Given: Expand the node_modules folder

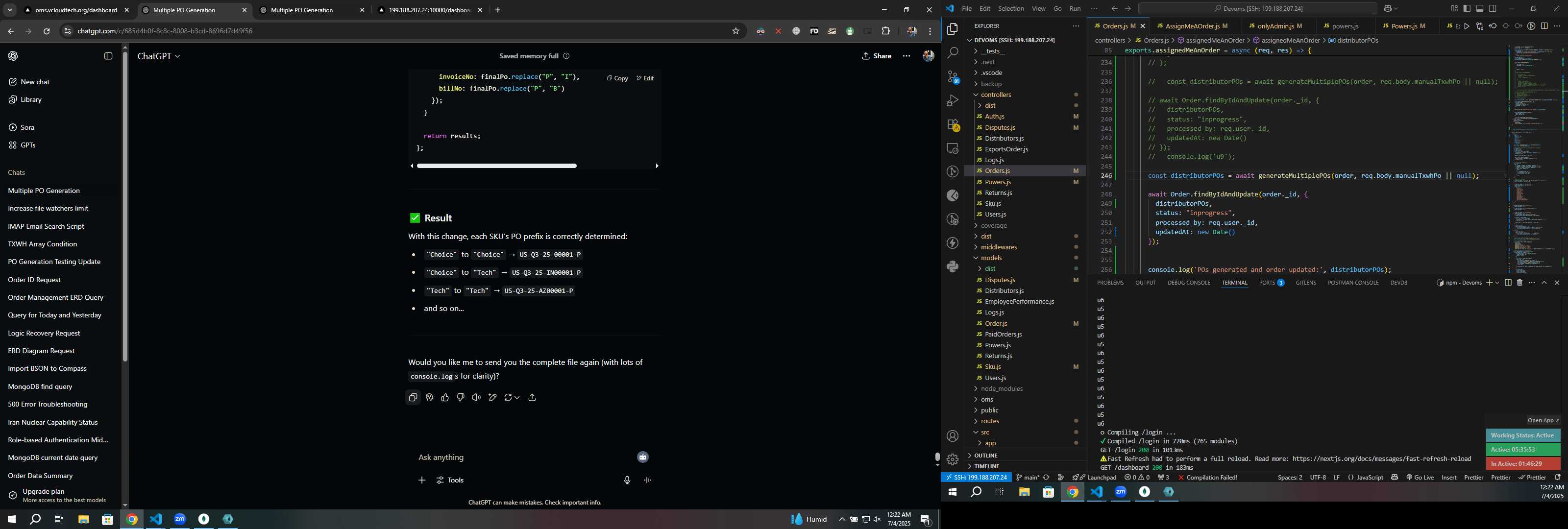Looking at the screenshot, I should click(1001, 389).
